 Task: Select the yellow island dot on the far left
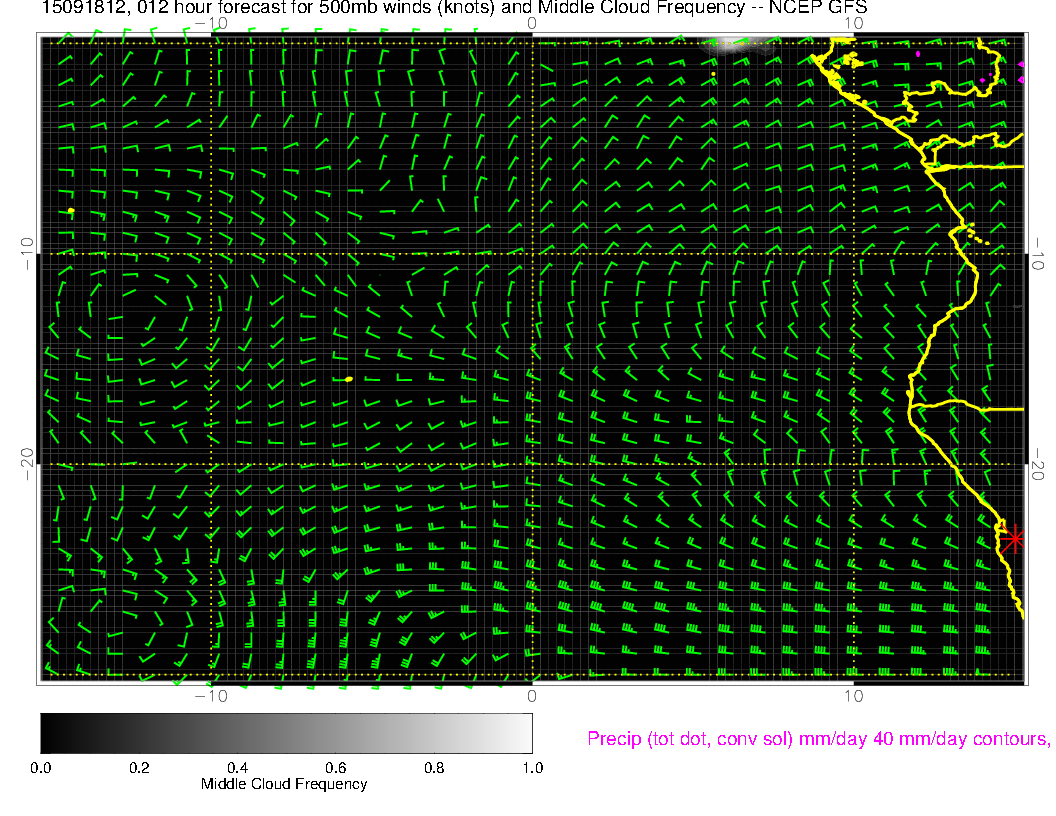pyautogui.click(x=71, y=211)
